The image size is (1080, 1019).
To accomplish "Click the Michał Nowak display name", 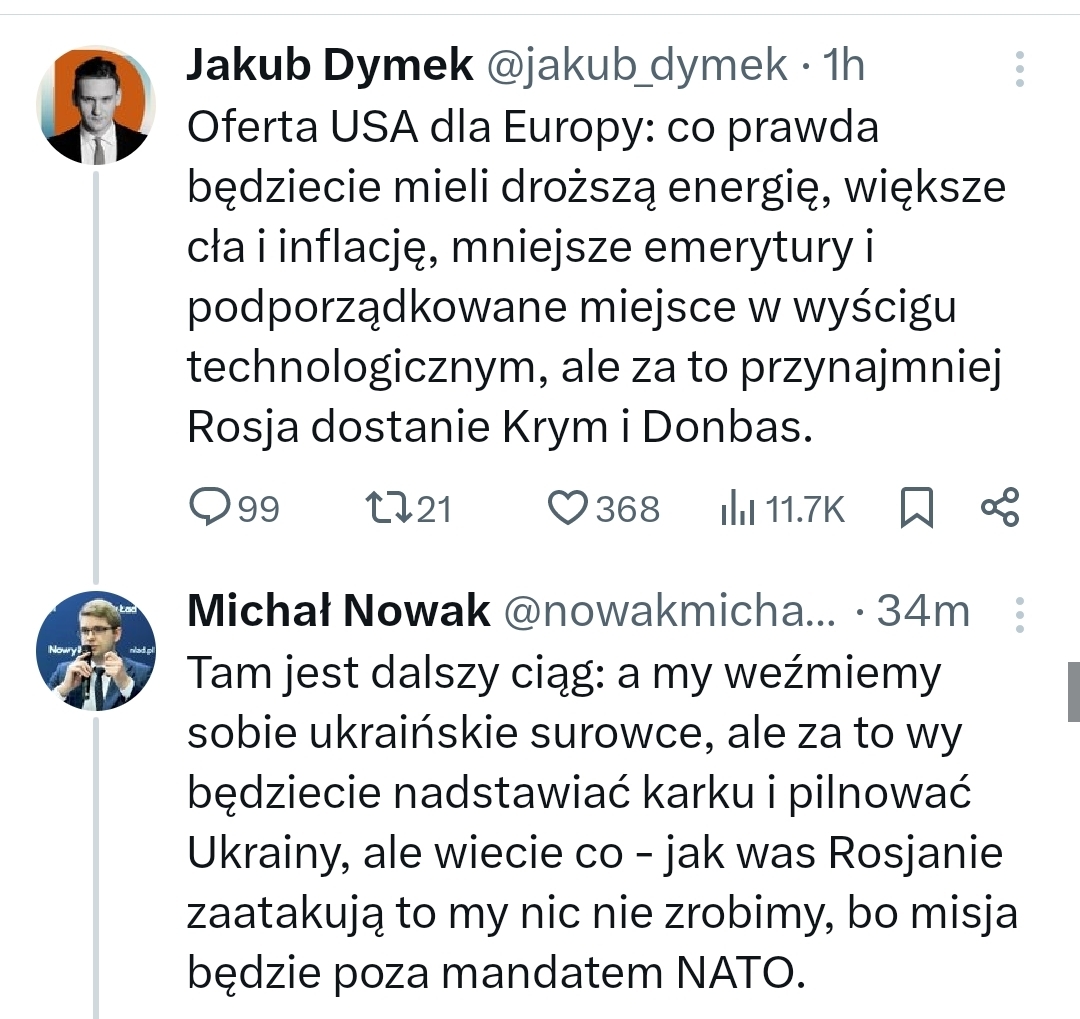I will click(x=339, y=611).
